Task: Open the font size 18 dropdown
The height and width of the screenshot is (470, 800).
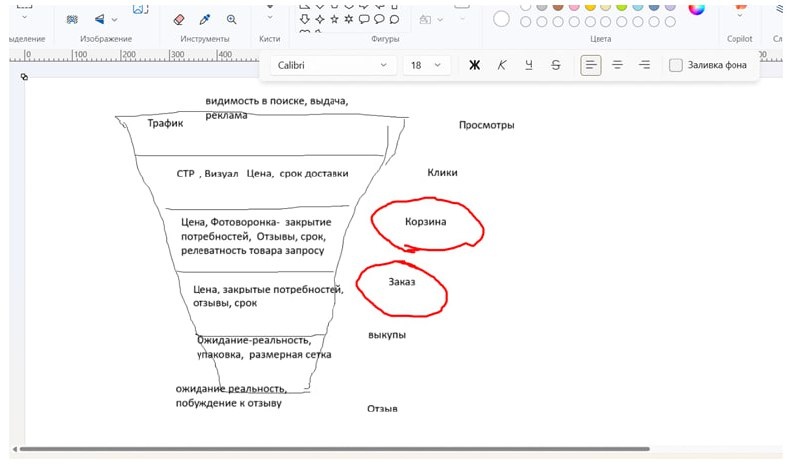Action: pos(427,65)
